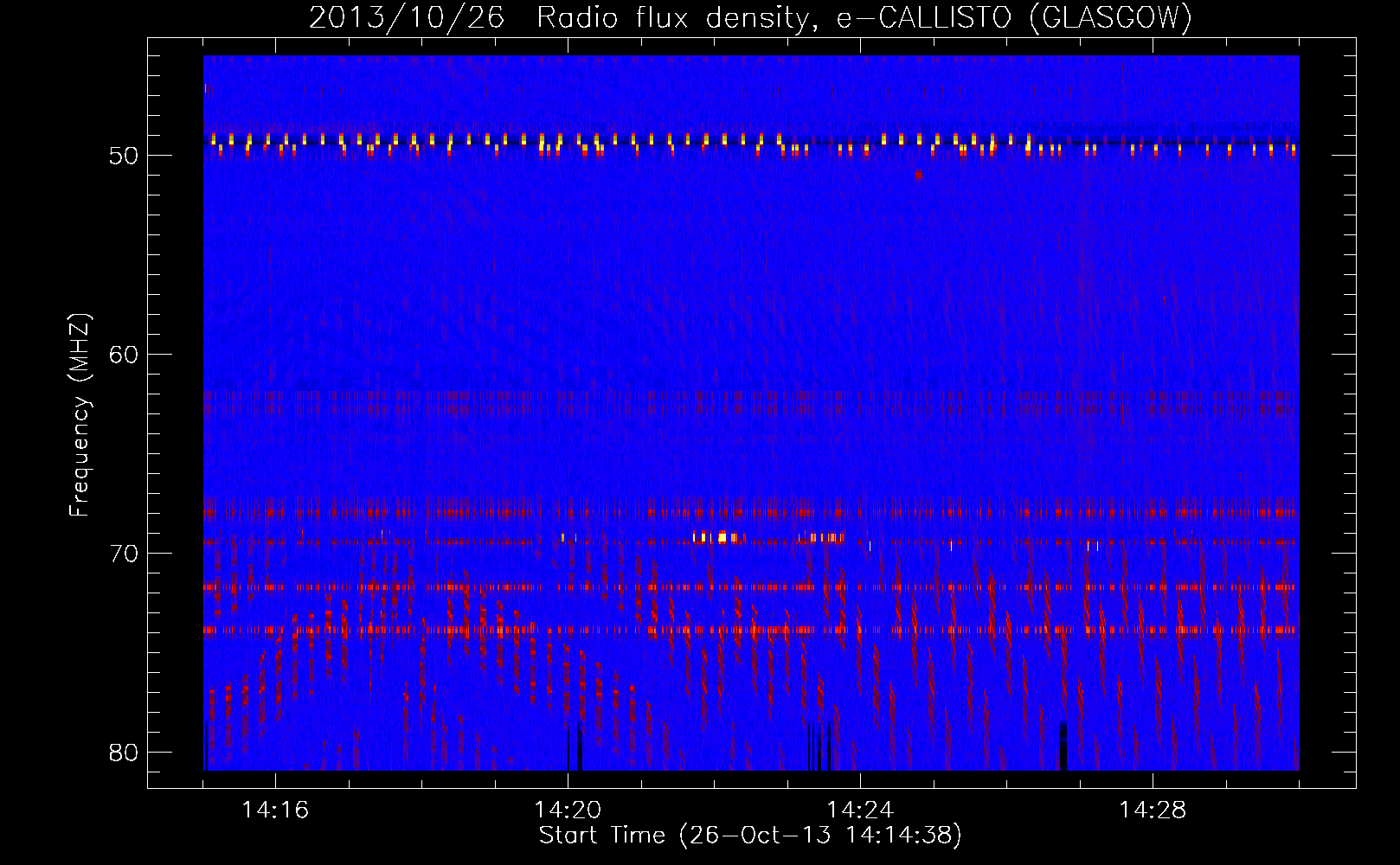Click the isolated red square below 50 MHz line
The height and width of the screenshot is (865, 1400).
(x=918, y=175)
